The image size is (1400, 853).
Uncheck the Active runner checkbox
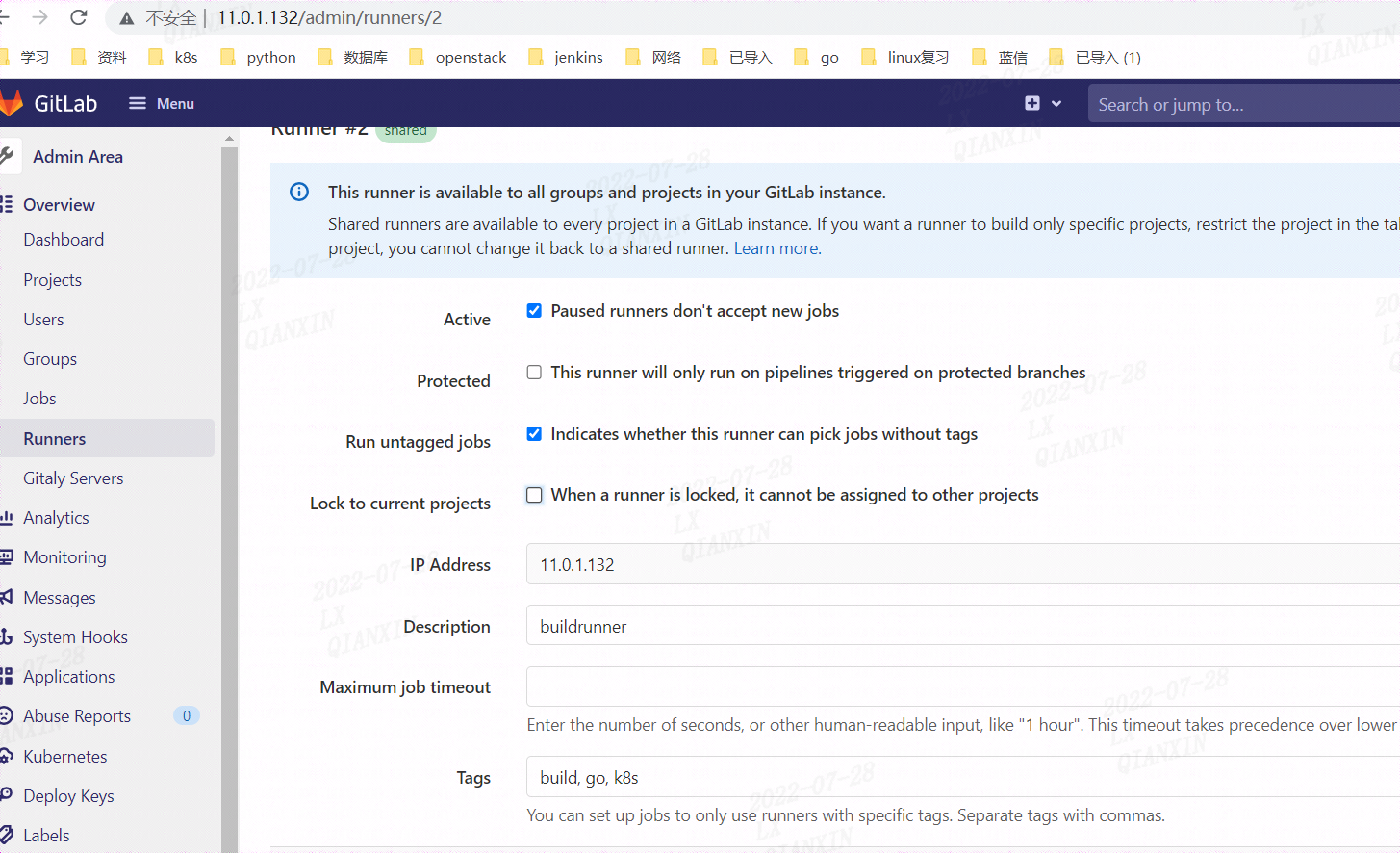pos(534,310)
